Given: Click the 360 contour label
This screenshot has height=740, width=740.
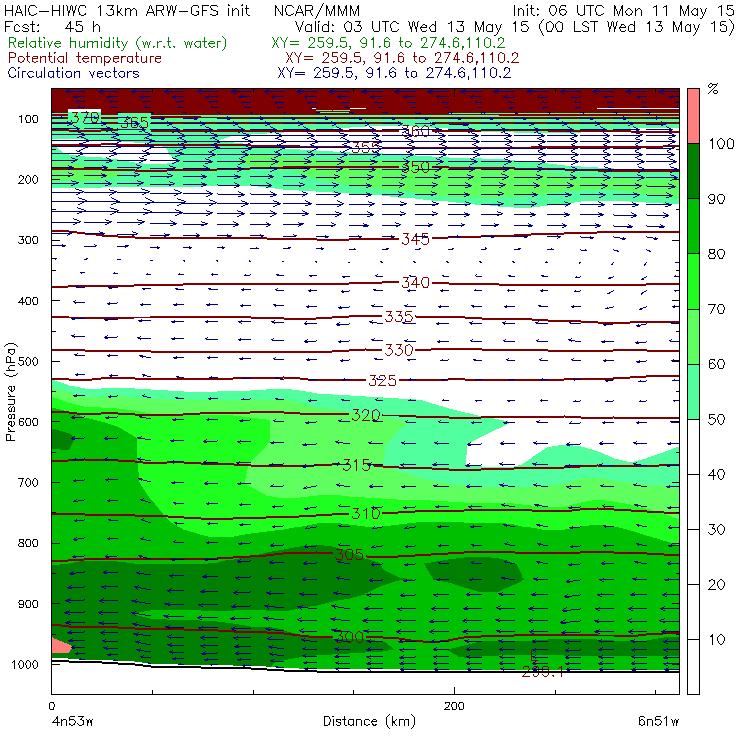Looking at the screenshot, I should click(415, 131).
